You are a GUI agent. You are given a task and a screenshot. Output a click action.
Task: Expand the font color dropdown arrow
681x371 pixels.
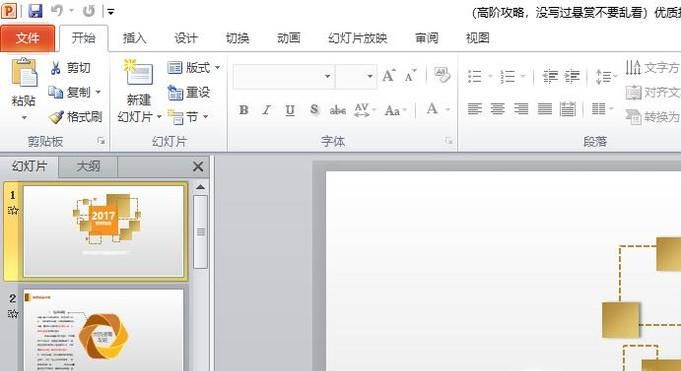click(448, 110)
